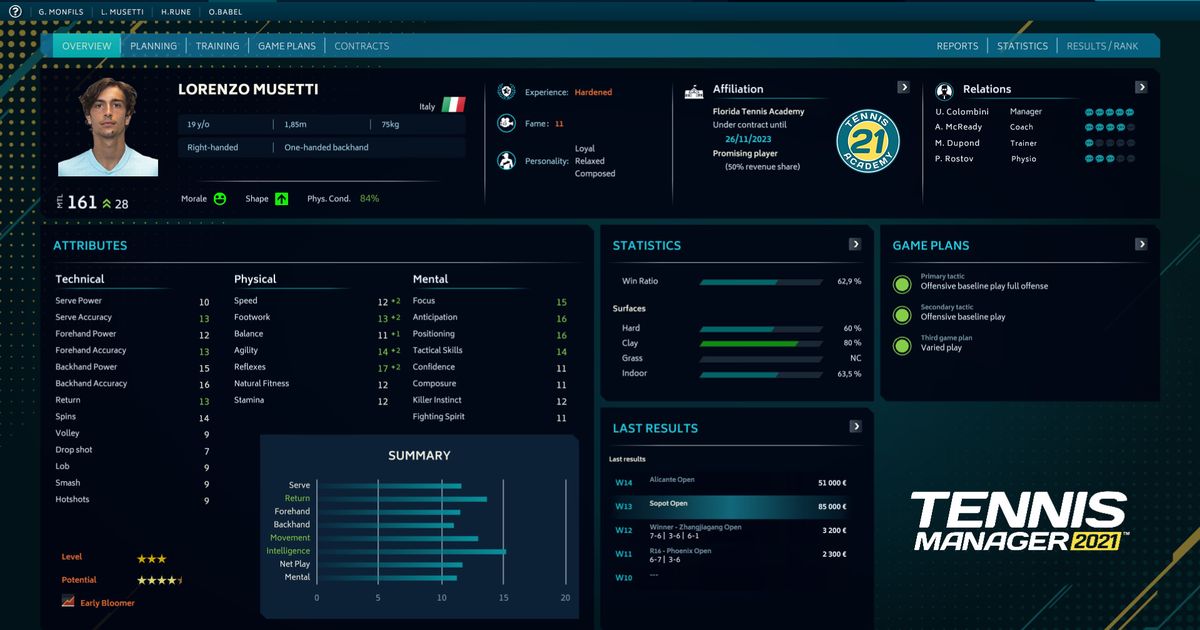Click the Fame icon
This screenshot has height=630, width=1200.
coord(507,124)
